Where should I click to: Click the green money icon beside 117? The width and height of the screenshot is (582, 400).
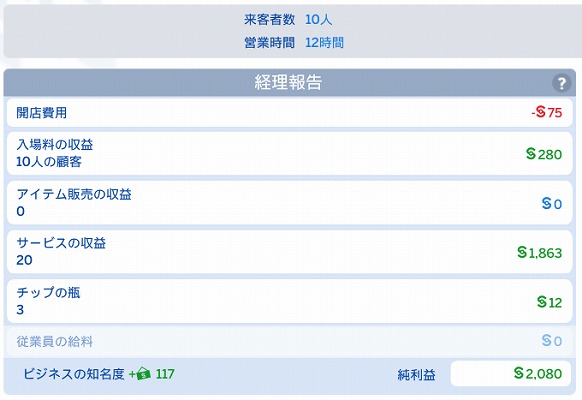pos(143,374)
